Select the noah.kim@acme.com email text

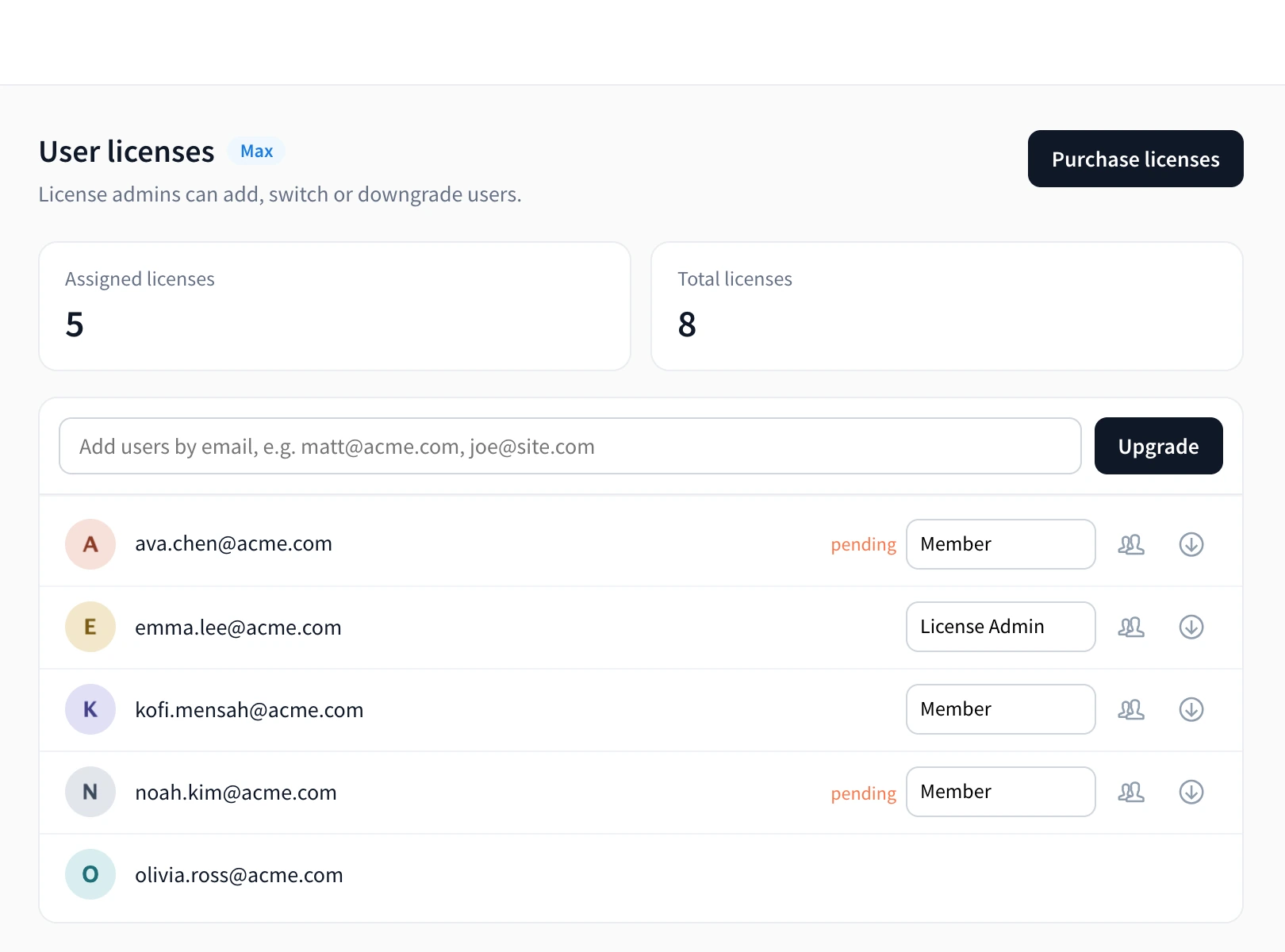click(236, 793)
